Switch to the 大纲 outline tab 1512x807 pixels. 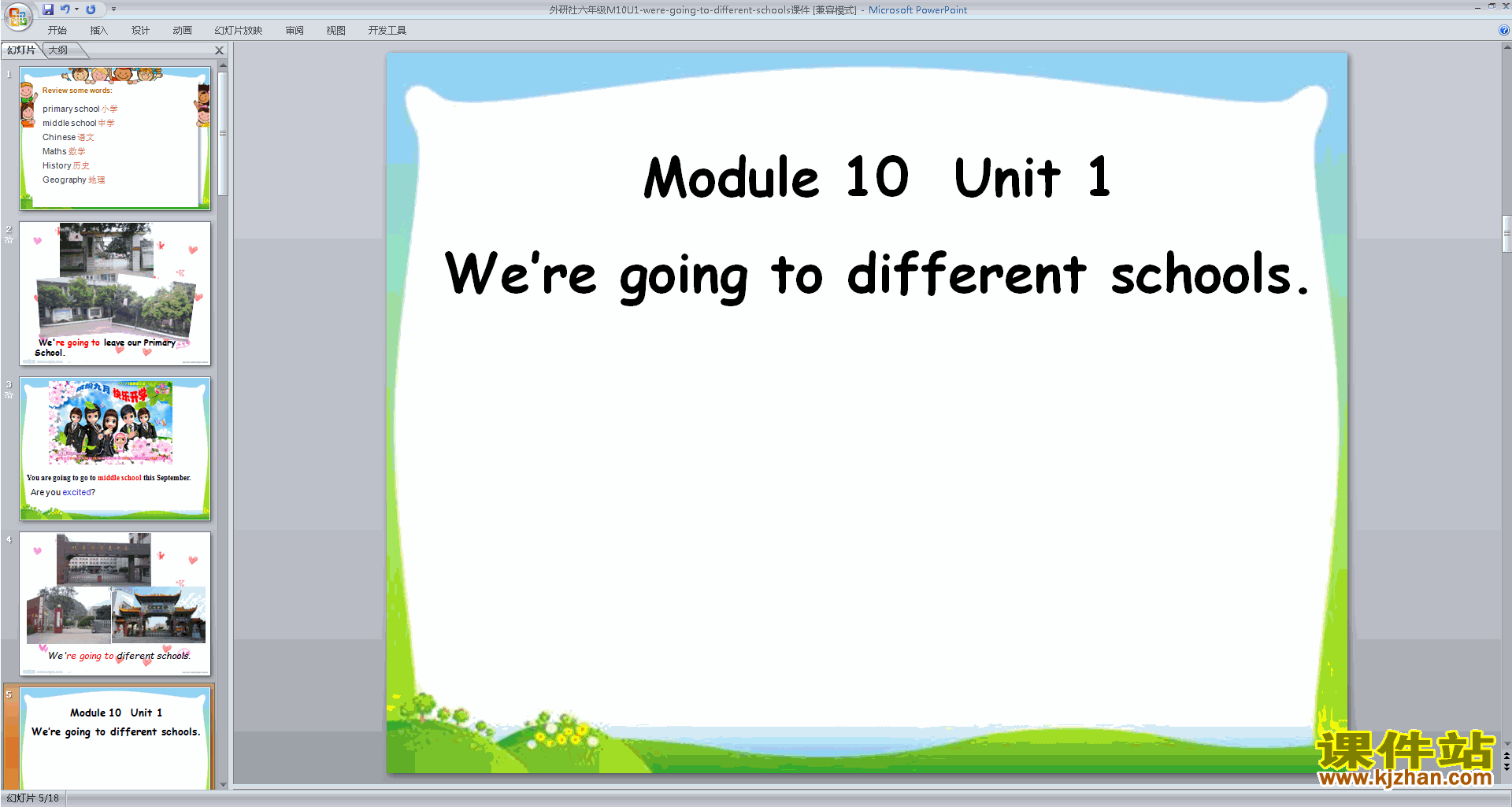58,50
